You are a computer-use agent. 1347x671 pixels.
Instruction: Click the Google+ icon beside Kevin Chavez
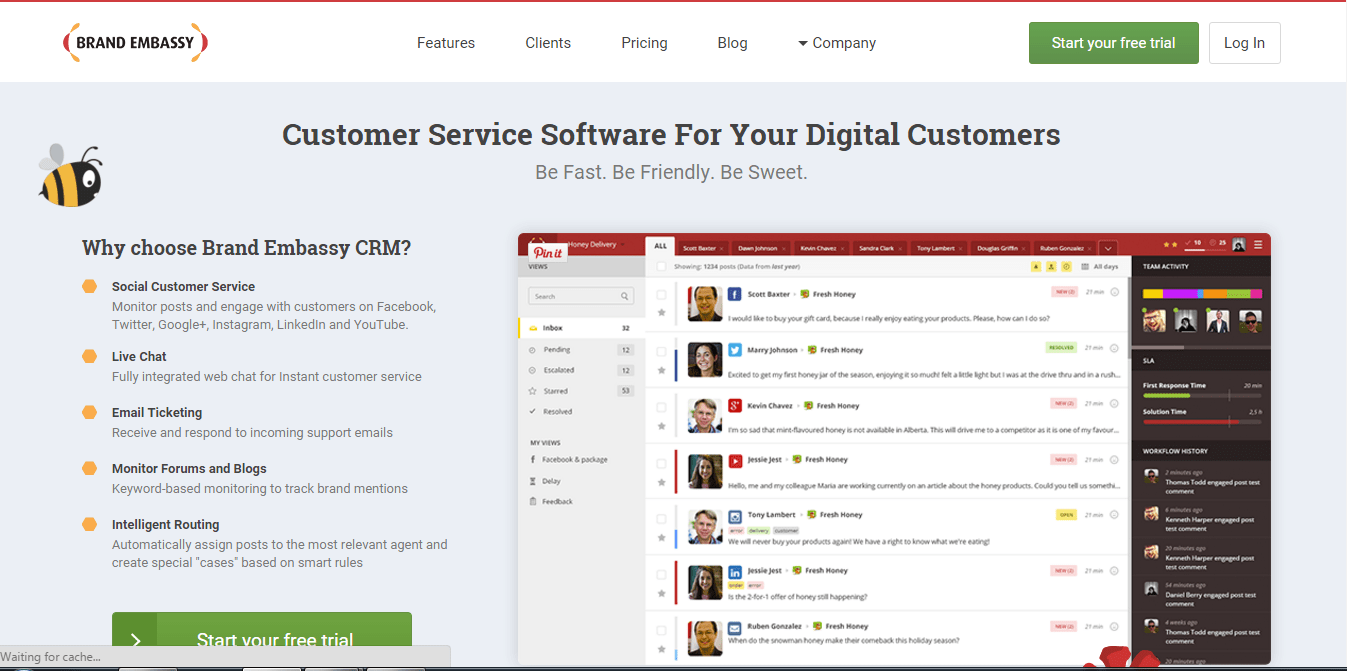[x=734, y=405]
